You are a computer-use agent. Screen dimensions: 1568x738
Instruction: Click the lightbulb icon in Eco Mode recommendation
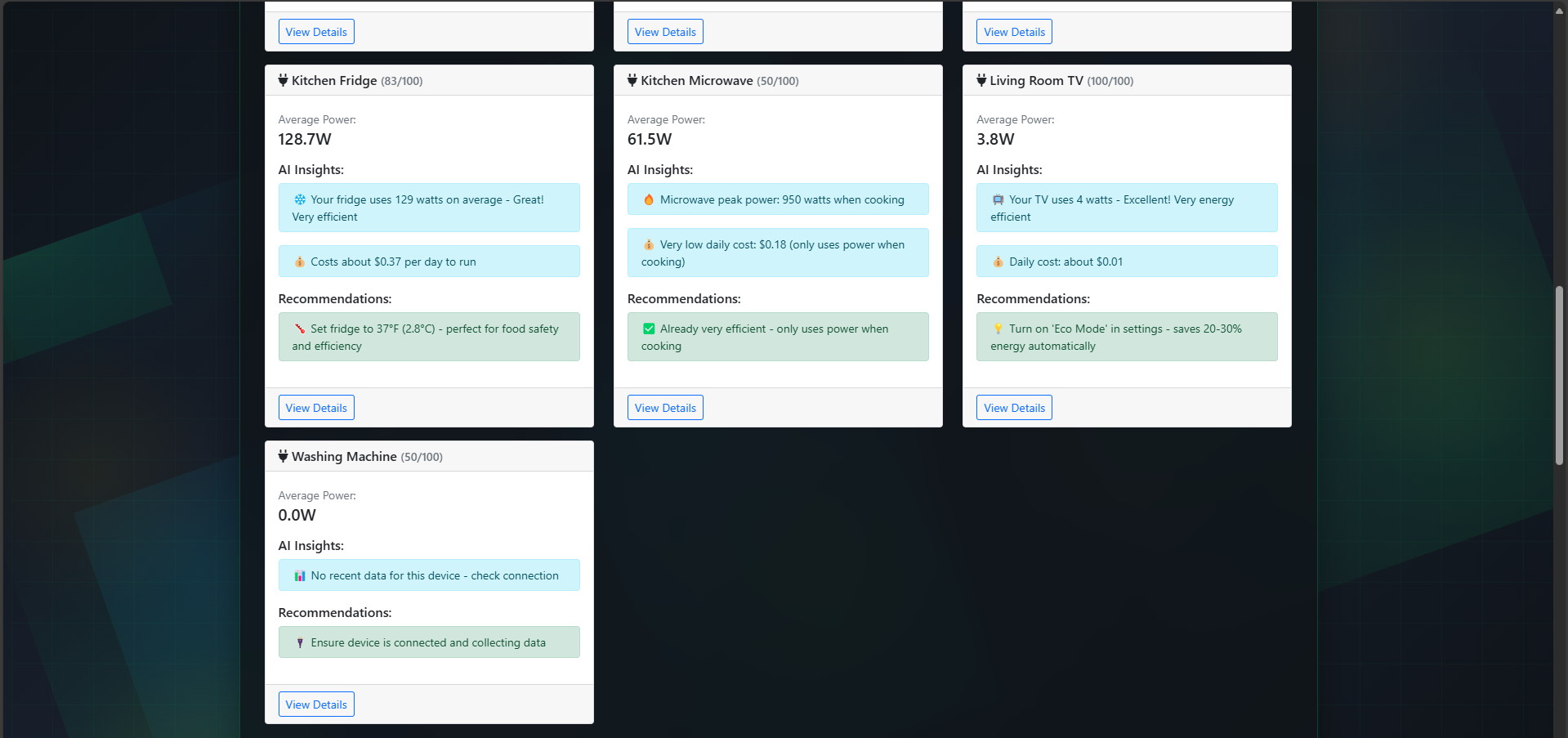coord(998,329)
